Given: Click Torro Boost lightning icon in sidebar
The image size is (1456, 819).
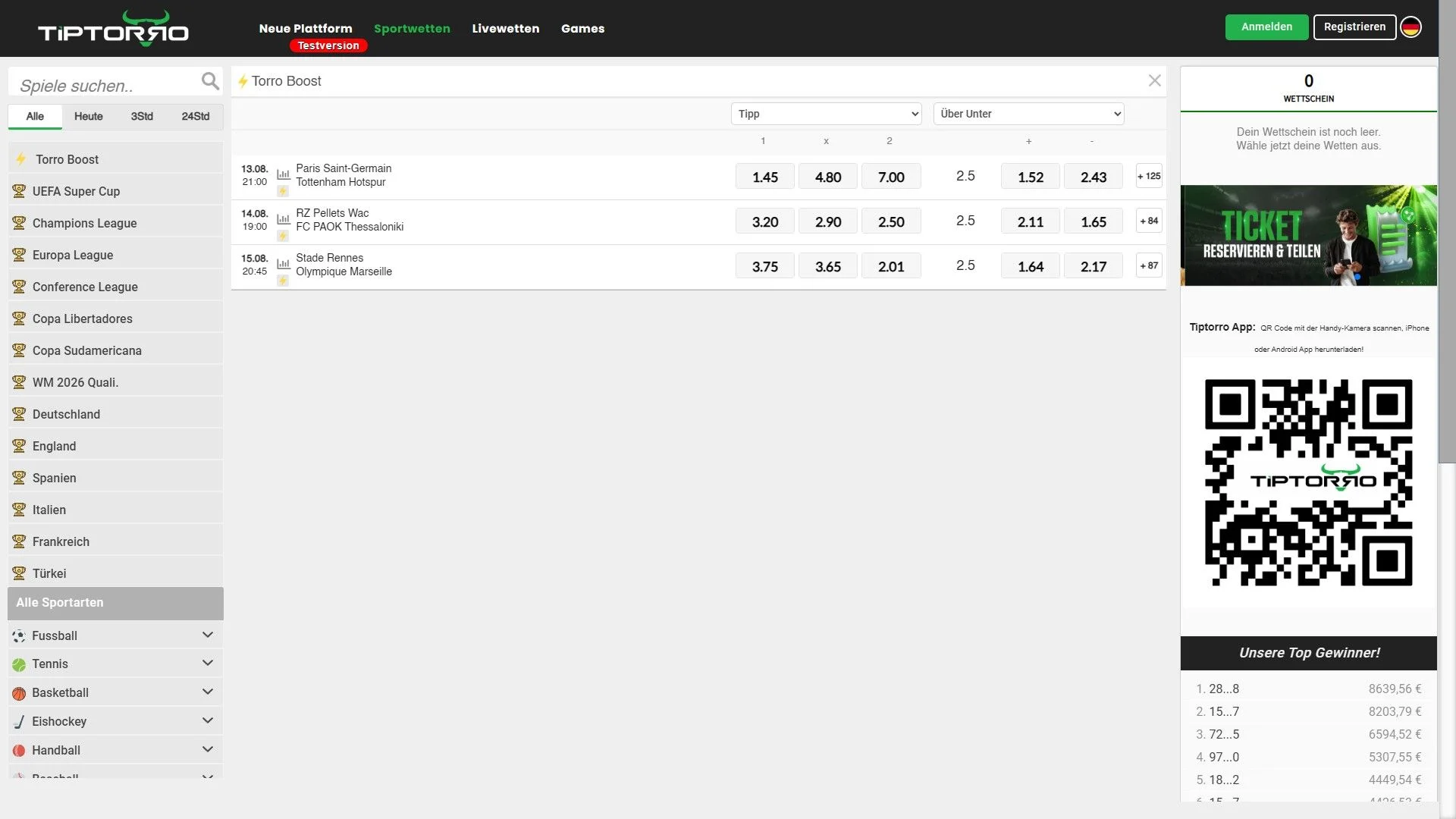Looking at the screenshot, I should 21,159.
